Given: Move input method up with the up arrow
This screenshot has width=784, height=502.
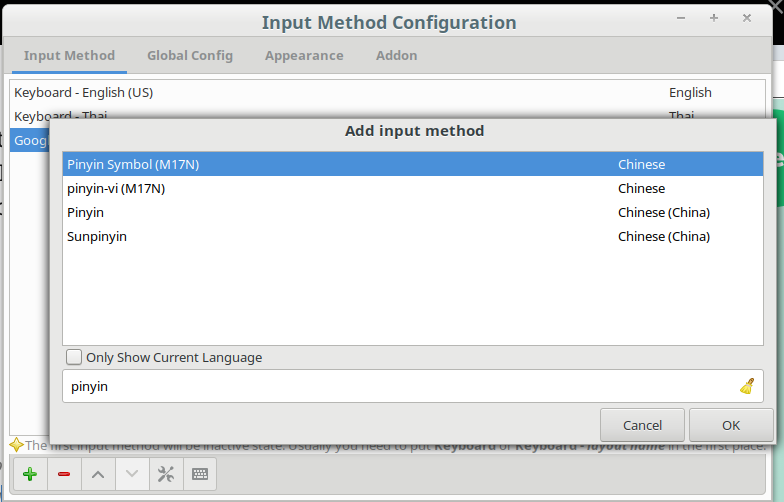Looking at the screenshot, I should [97, 474].
